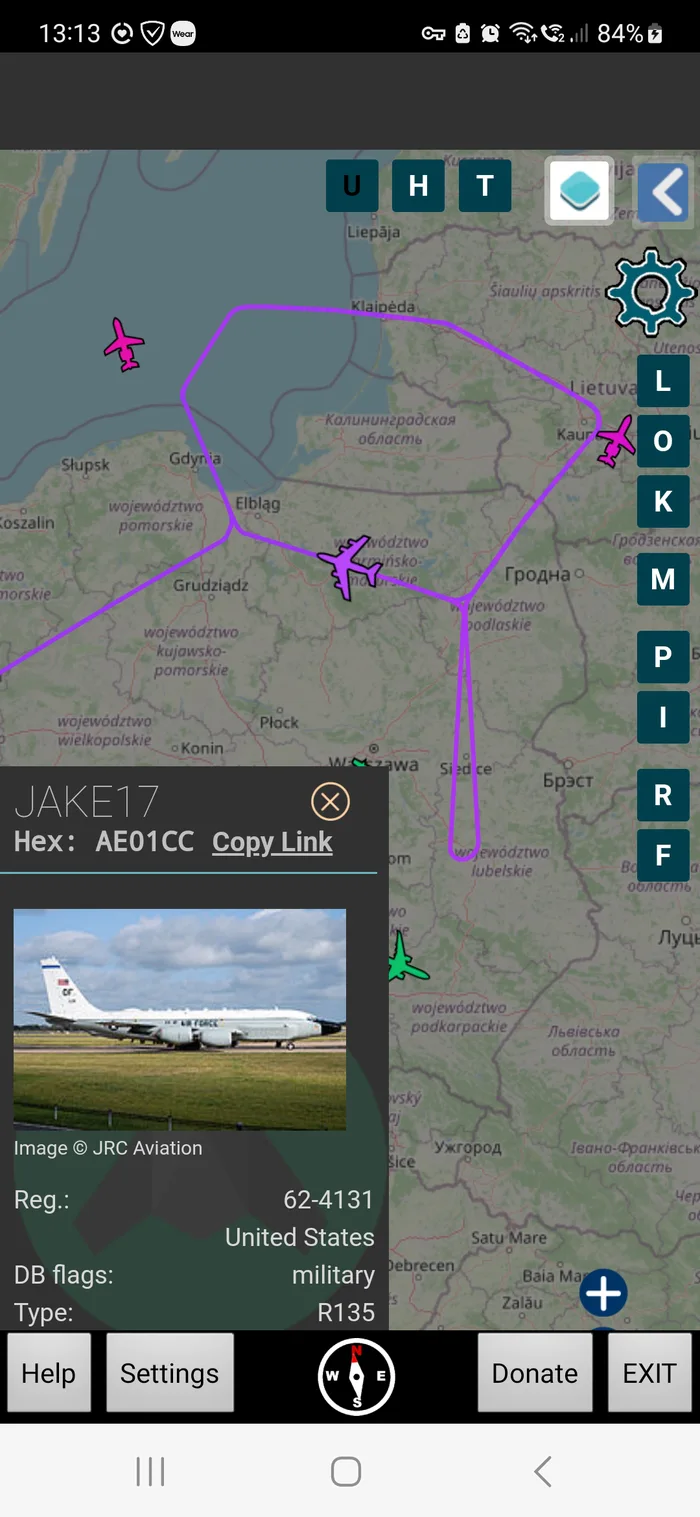This screenshot has width=700, height=1517.
Task: Close the JAKE17 info panel
Action: 330,801
